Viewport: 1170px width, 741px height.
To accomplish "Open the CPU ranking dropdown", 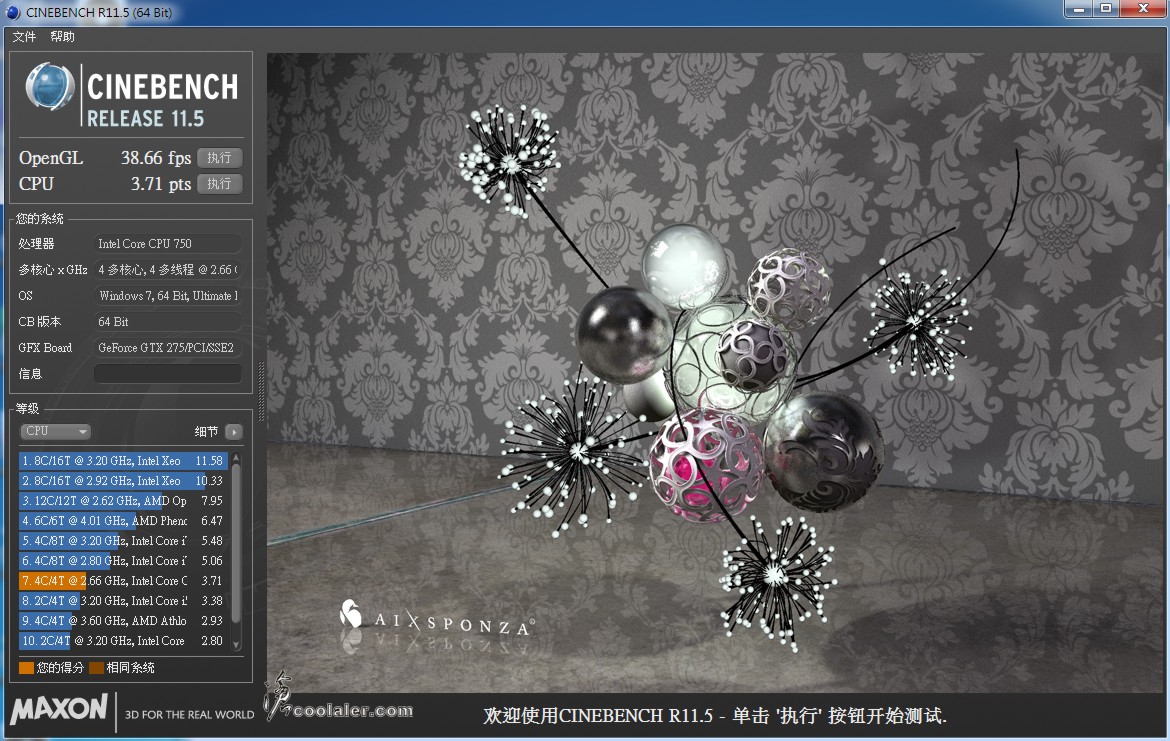I will [55, 431].
